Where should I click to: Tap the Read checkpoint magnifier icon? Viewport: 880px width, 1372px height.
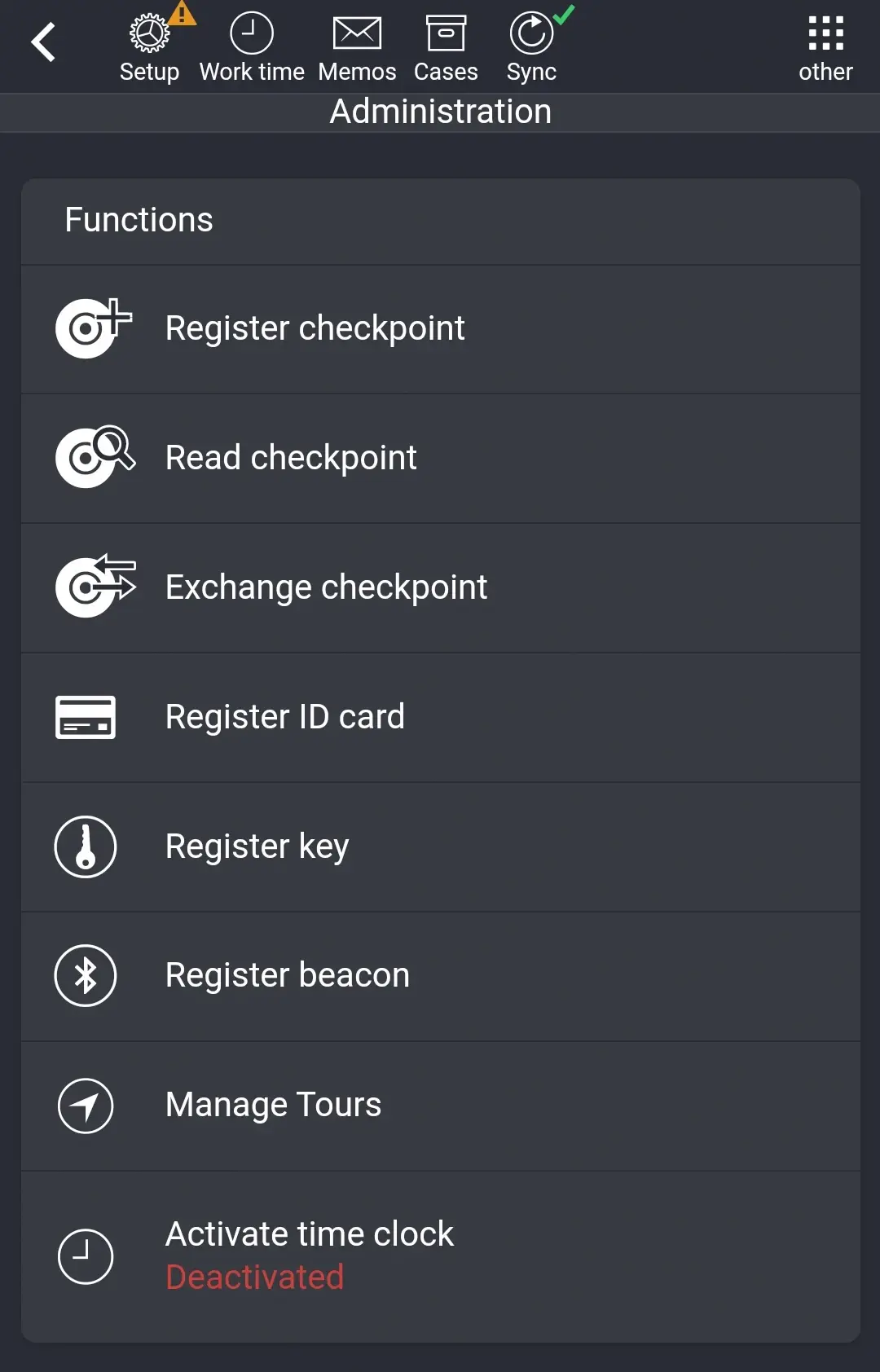(x=93, y=457)
